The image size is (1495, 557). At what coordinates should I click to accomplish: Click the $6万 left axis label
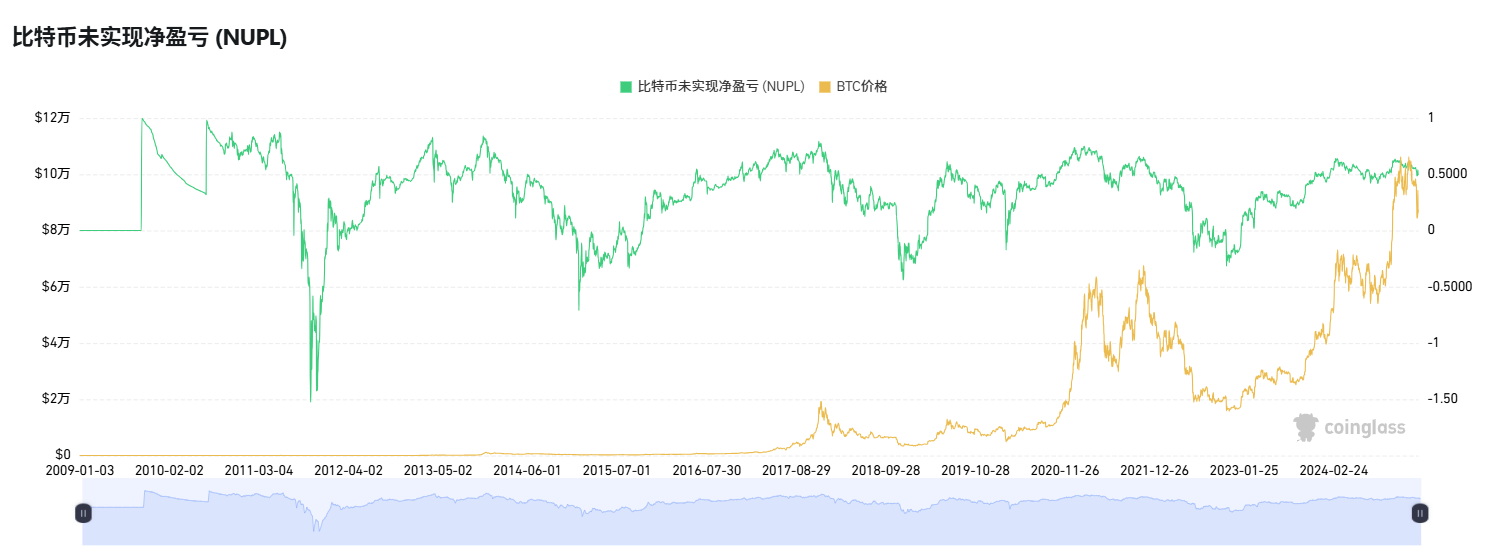point(55,287)
